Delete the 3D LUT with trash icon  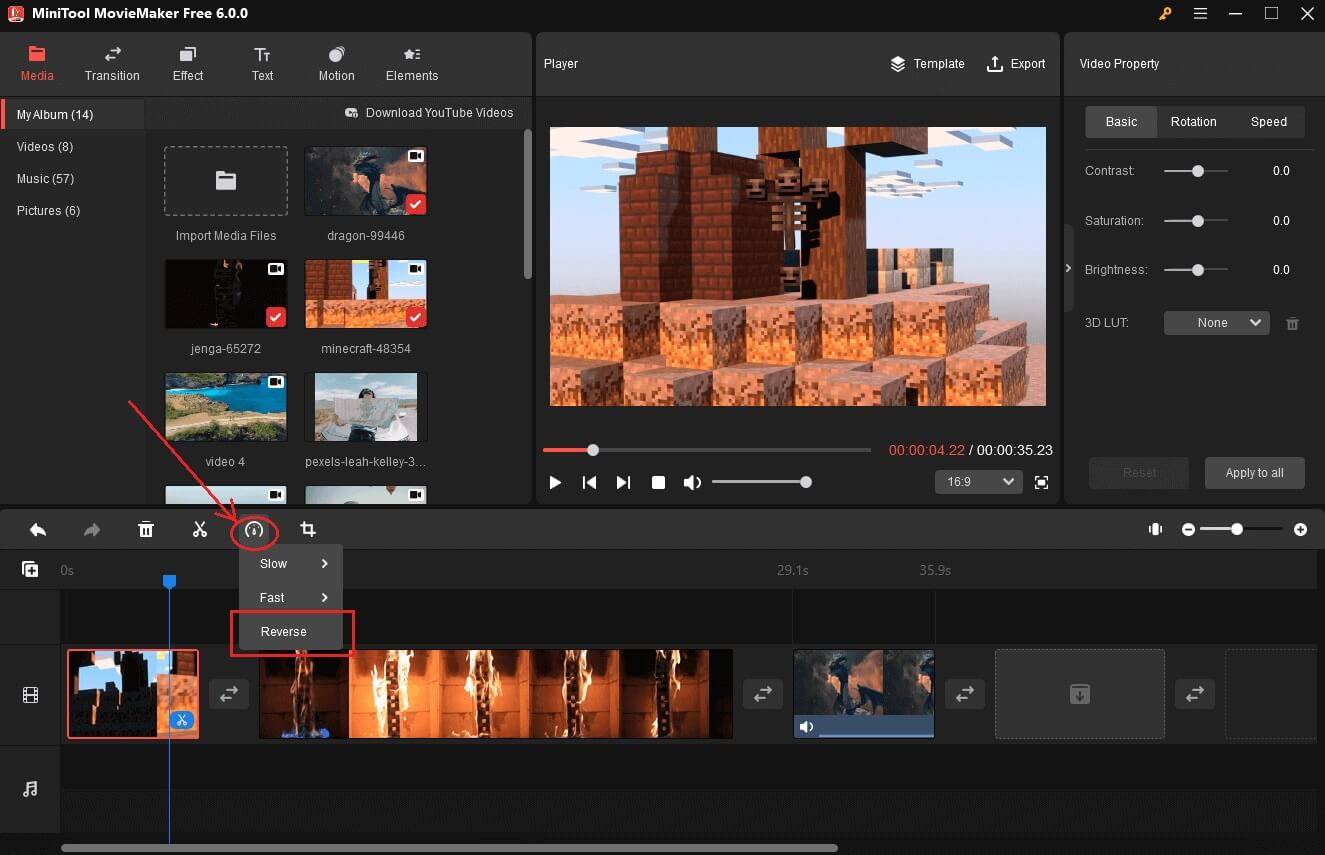pyautogui.click(x=1292, y=323)
